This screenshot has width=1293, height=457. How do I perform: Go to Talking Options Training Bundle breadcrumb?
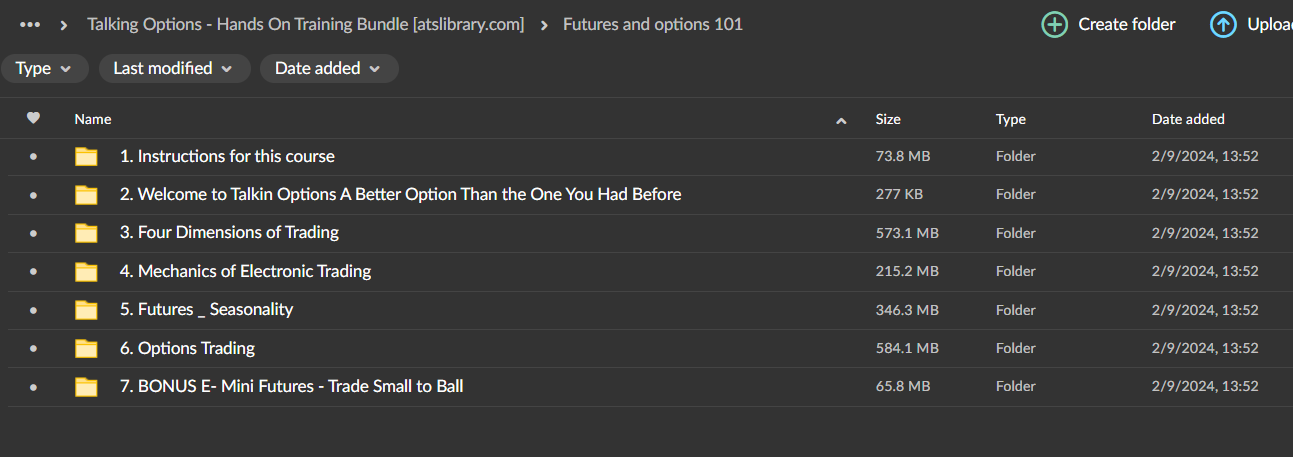305,24
